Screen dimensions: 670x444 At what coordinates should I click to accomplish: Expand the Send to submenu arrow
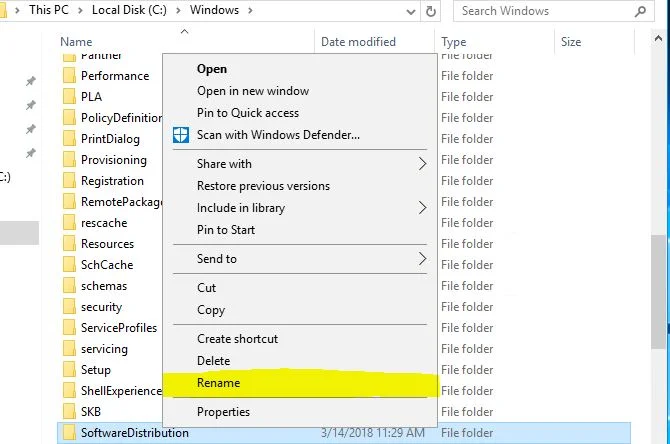[x=422, y=259]
